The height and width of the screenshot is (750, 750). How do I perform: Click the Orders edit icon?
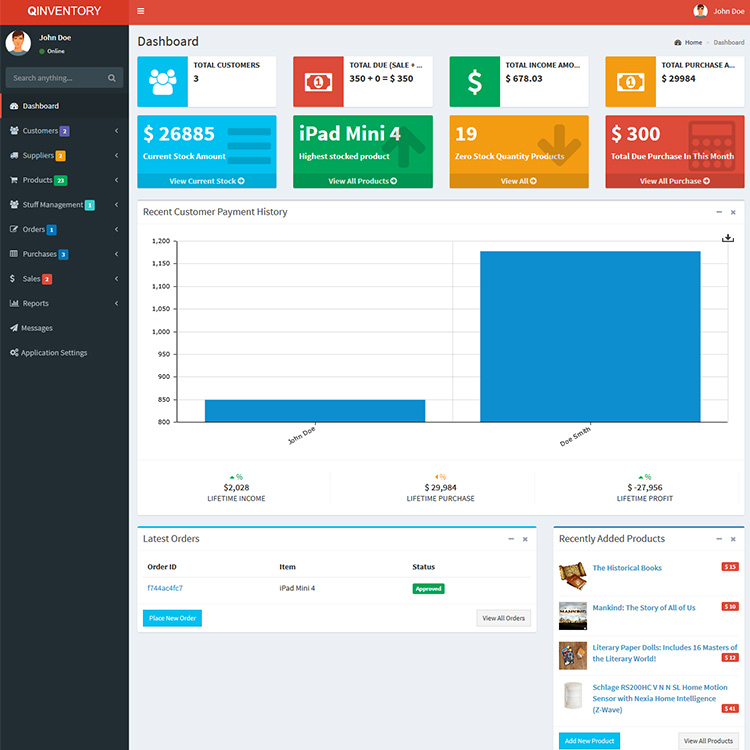pyautogui.click(x=14, y=229)
